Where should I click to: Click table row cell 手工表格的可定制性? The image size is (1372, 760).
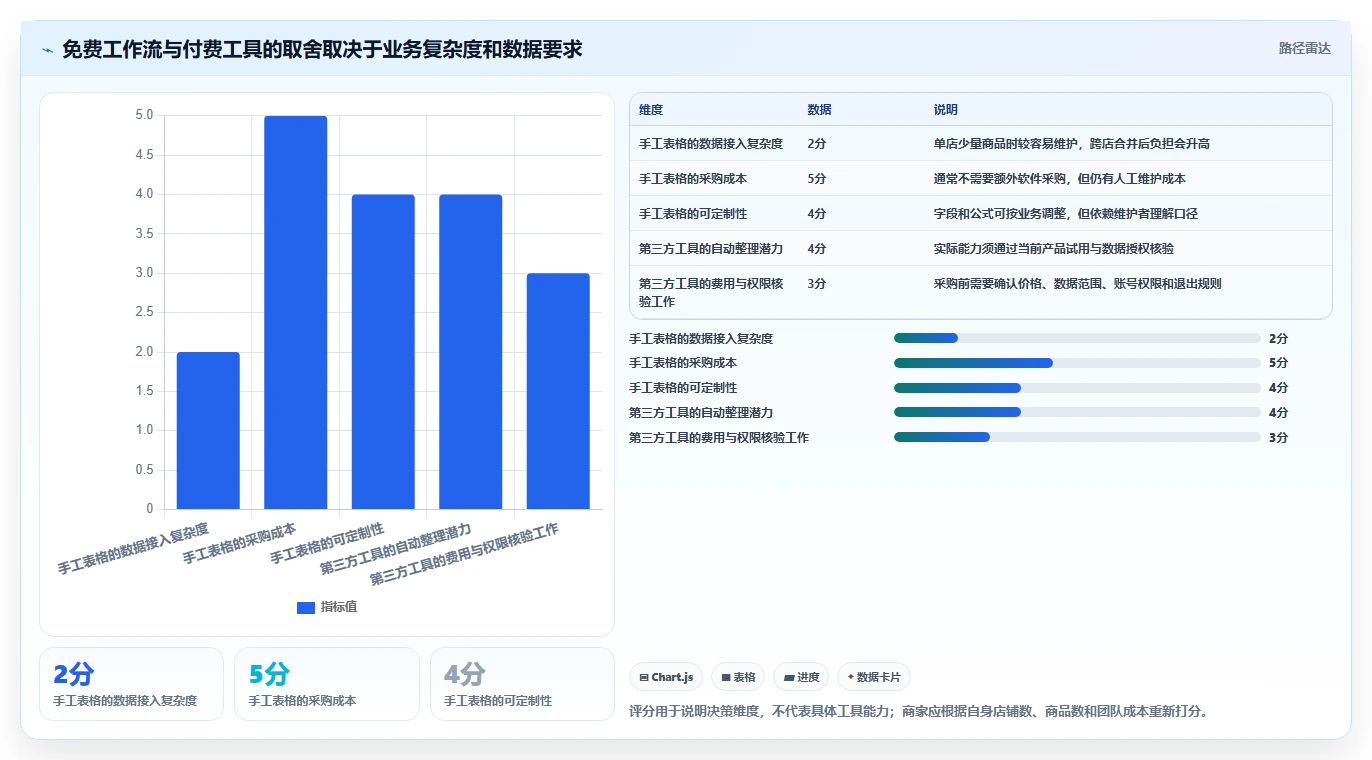[x=693, y=214]
